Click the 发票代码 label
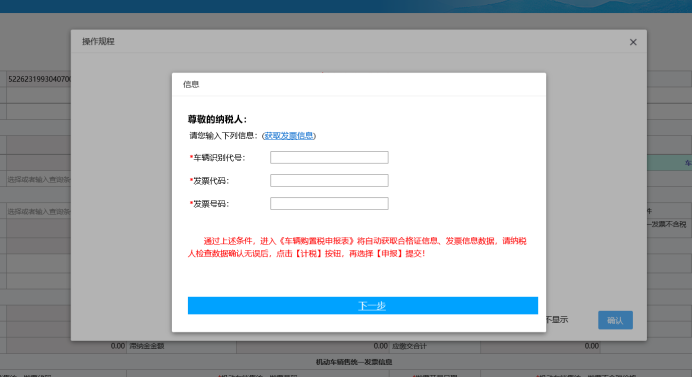Viewport: 692px width, 377px height. 210,181
